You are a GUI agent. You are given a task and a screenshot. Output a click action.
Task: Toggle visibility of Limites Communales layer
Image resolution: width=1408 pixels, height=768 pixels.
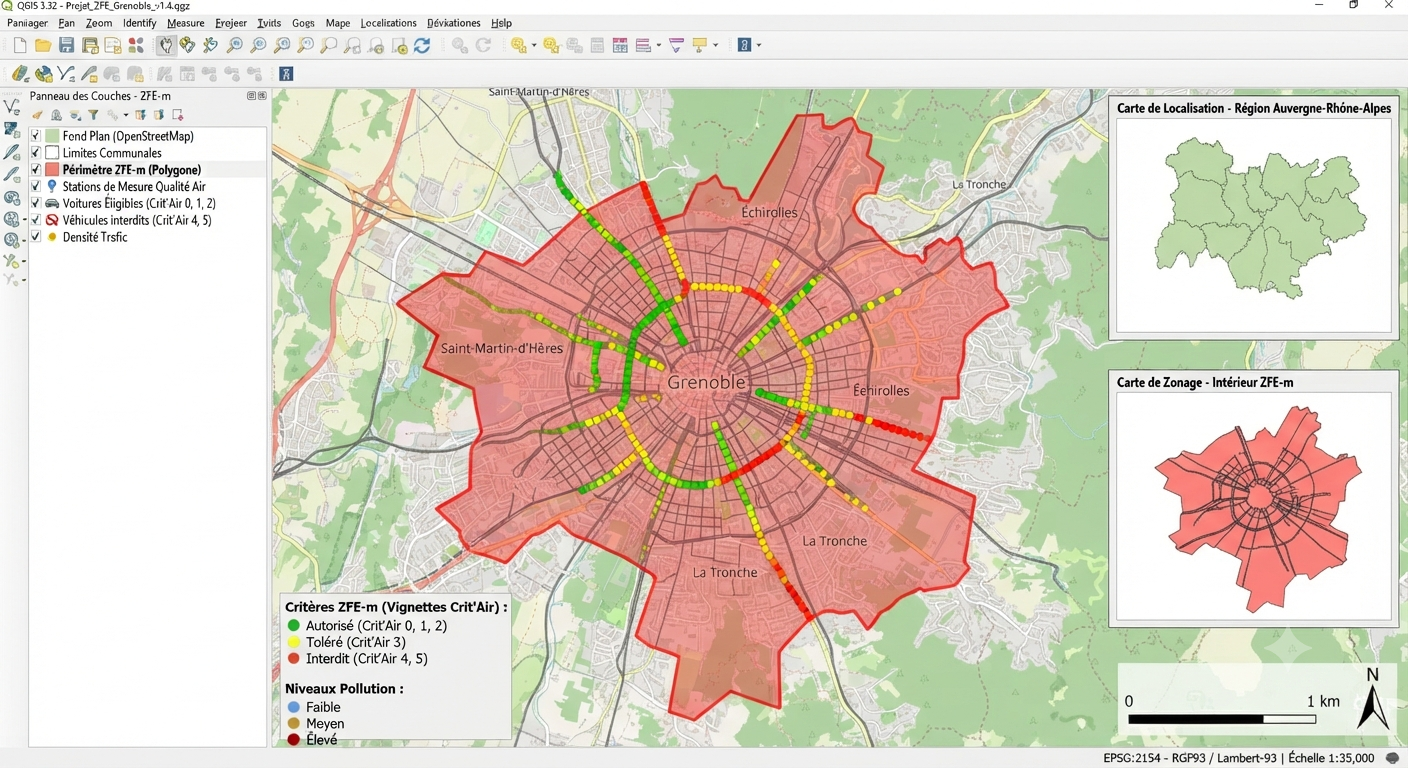coord(36,153)
